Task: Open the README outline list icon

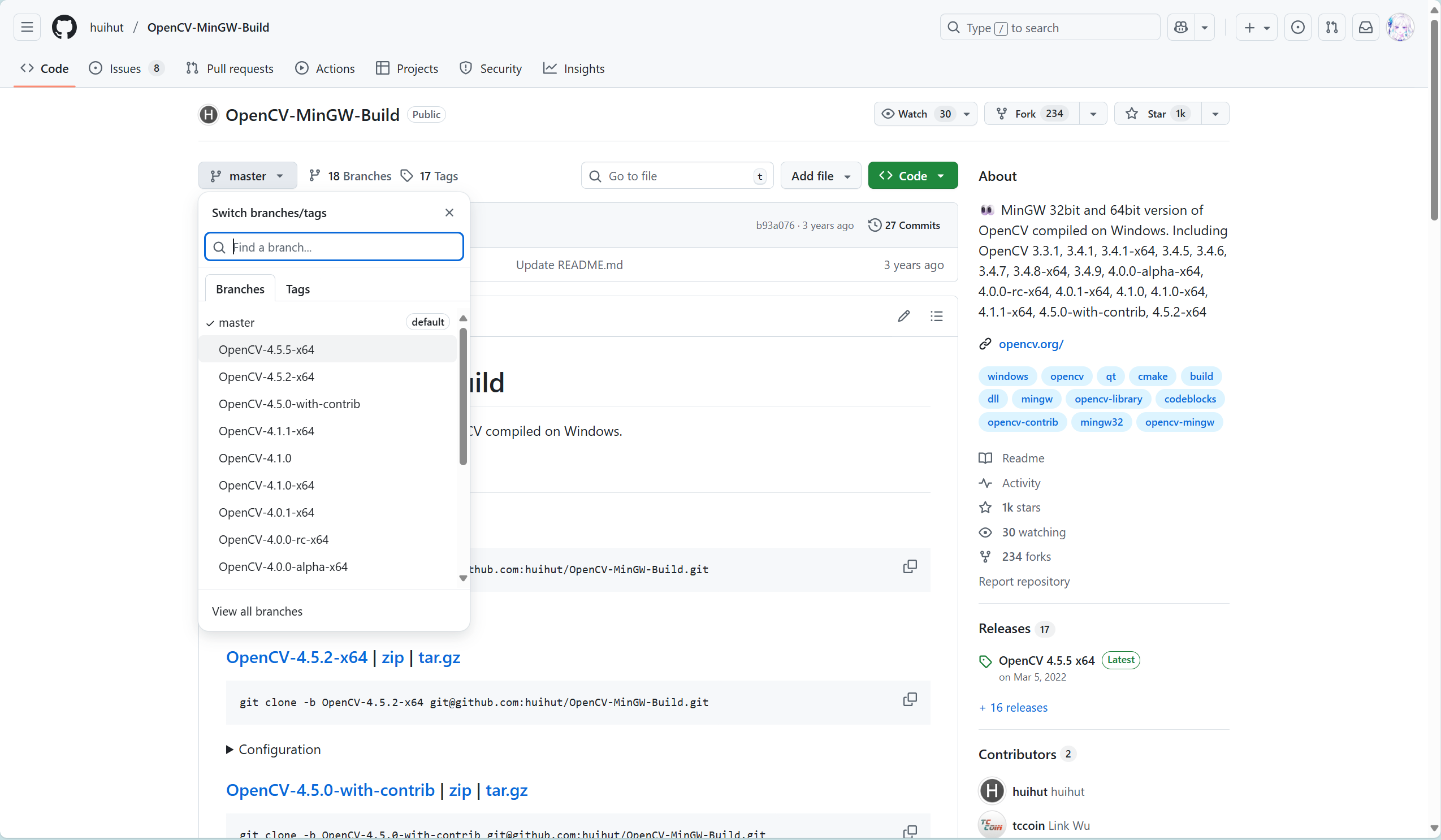Action: click(936, 316)
